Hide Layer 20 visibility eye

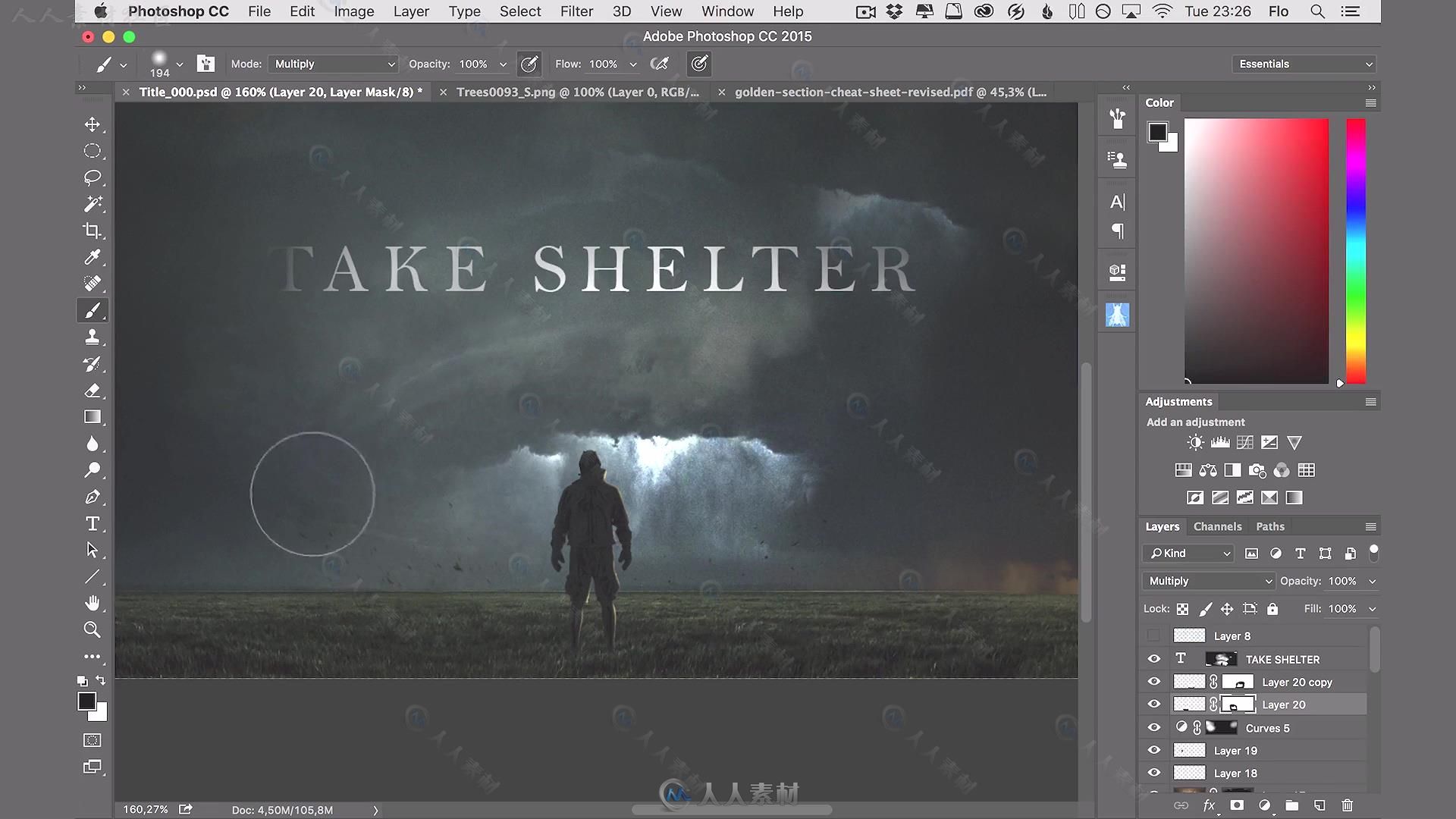click(1154, 704)
